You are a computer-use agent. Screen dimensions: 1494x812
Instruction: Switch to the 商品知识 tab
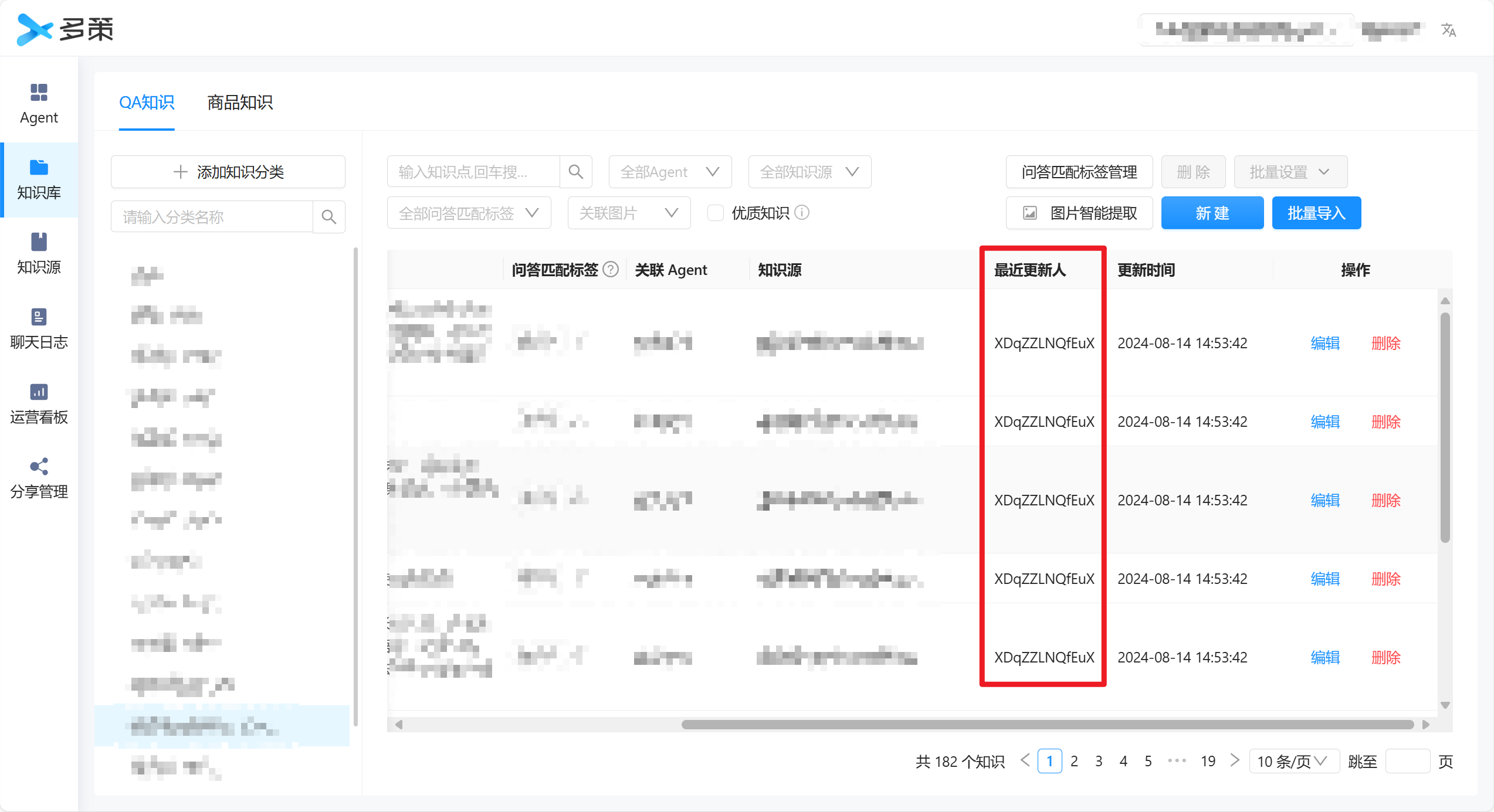coord(240,103)
